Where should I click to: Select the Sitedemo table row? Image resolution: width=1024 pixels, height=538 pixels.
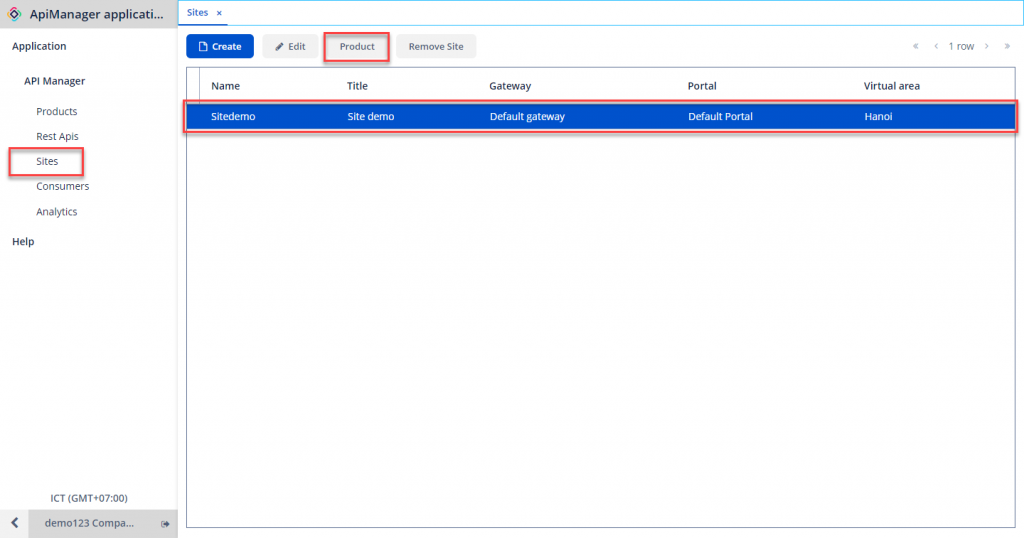pyautogui.click(x=600, y=116)
